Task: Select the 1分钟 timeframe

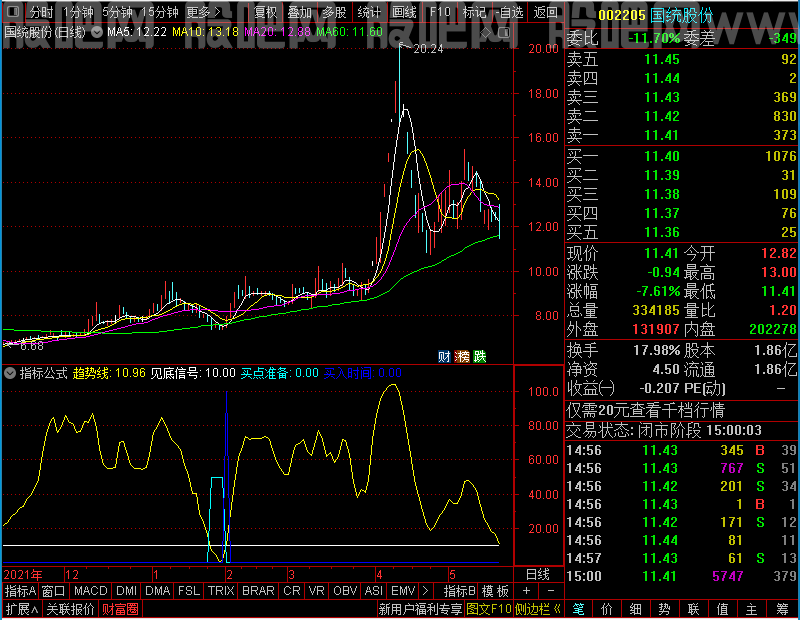Action: tap(78, 12)
